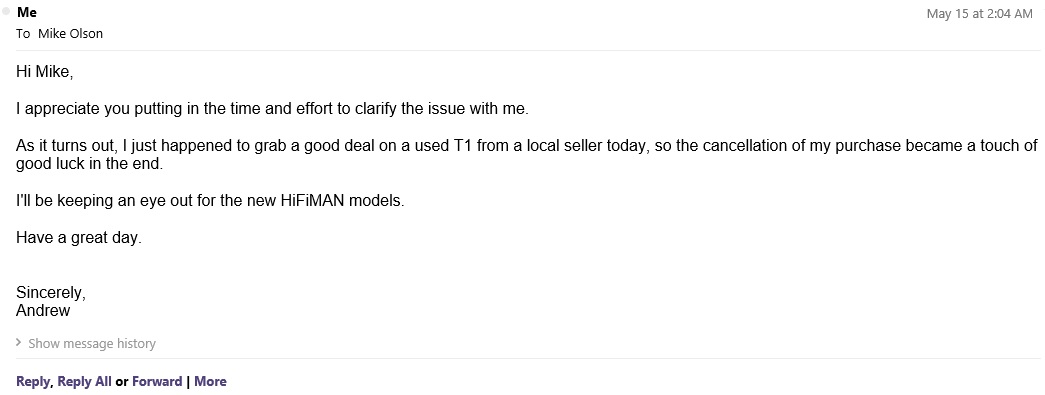Click the Hi Mike greeting line

tap(44, 72)
